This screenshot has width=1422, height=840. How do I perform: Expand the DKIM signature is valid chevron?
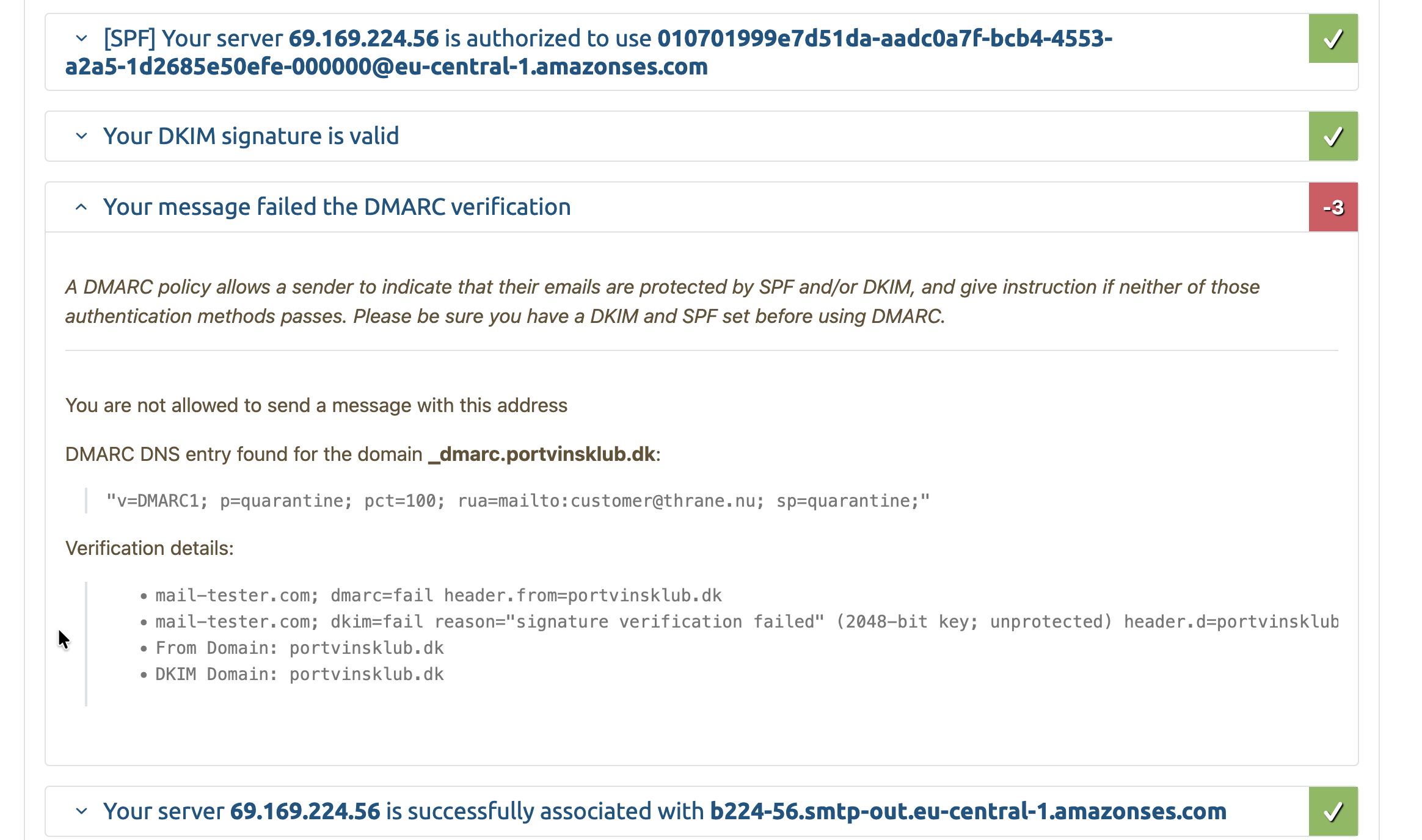tap(81, 136)
